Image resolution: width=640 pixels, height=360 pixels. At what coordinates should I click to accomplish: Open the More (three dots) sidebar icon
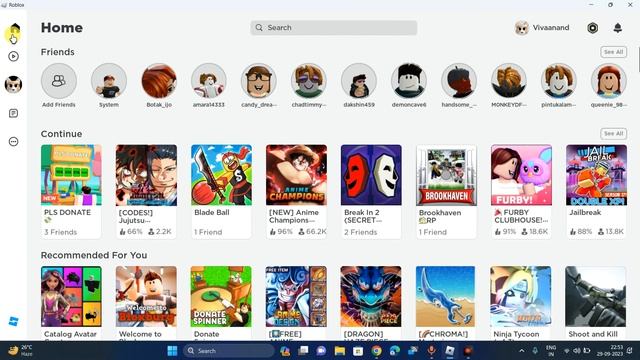[13, 142]
